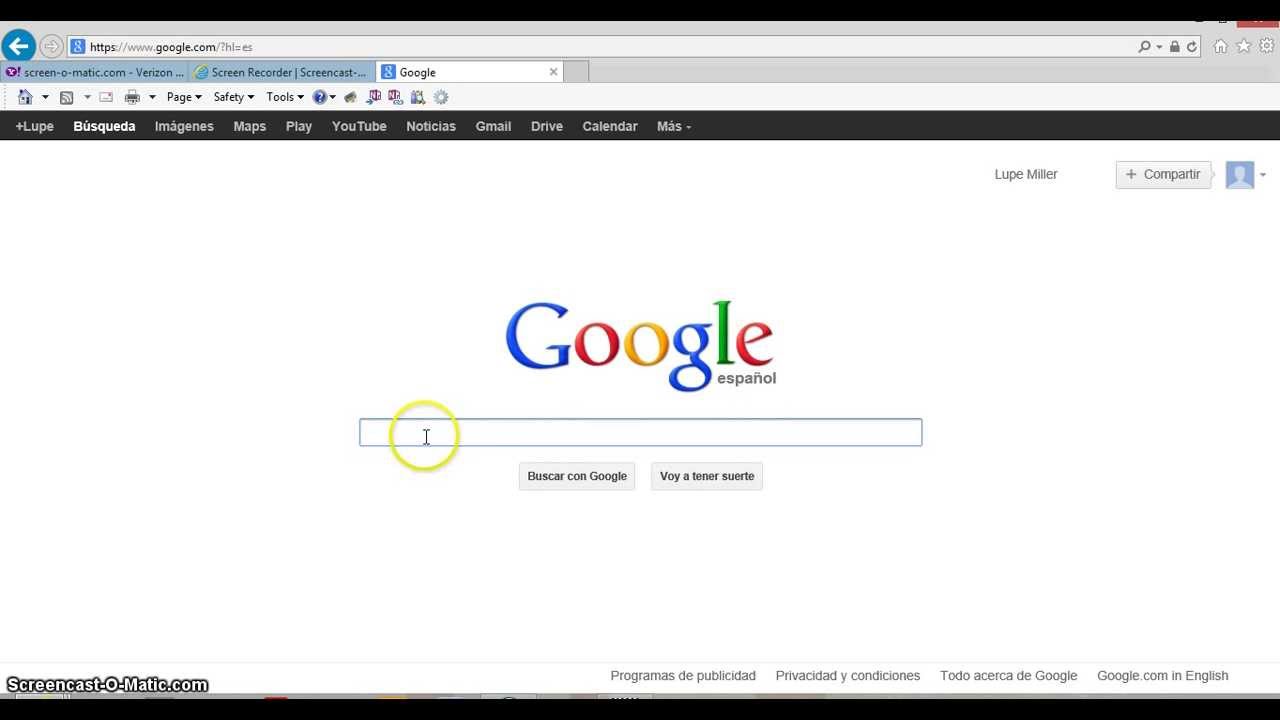1280x720 pixels.
Task: Click the Home icon in the command bar
Action: [x=26, y=97]
